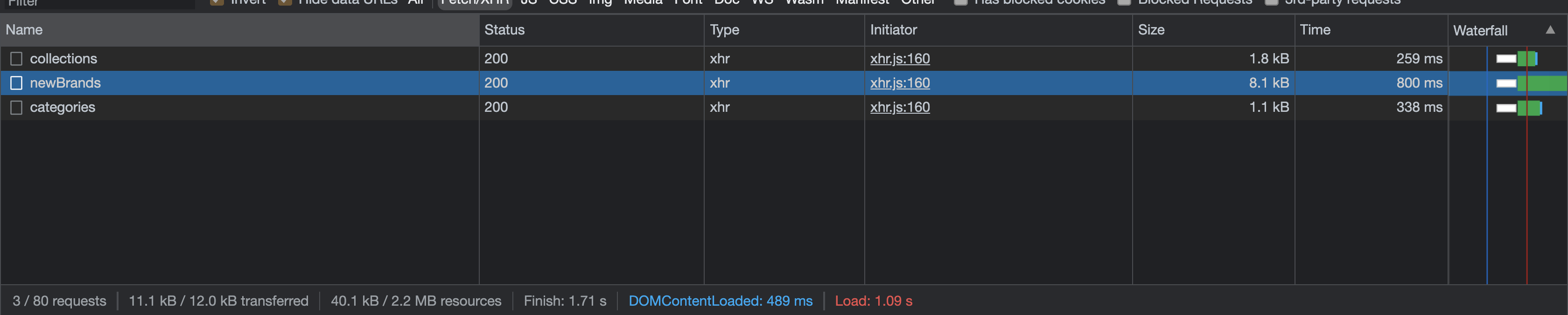Toggle the Invert filter checkbox
The width and height of the screenshot is (1568, 315).
coord(217,2)
